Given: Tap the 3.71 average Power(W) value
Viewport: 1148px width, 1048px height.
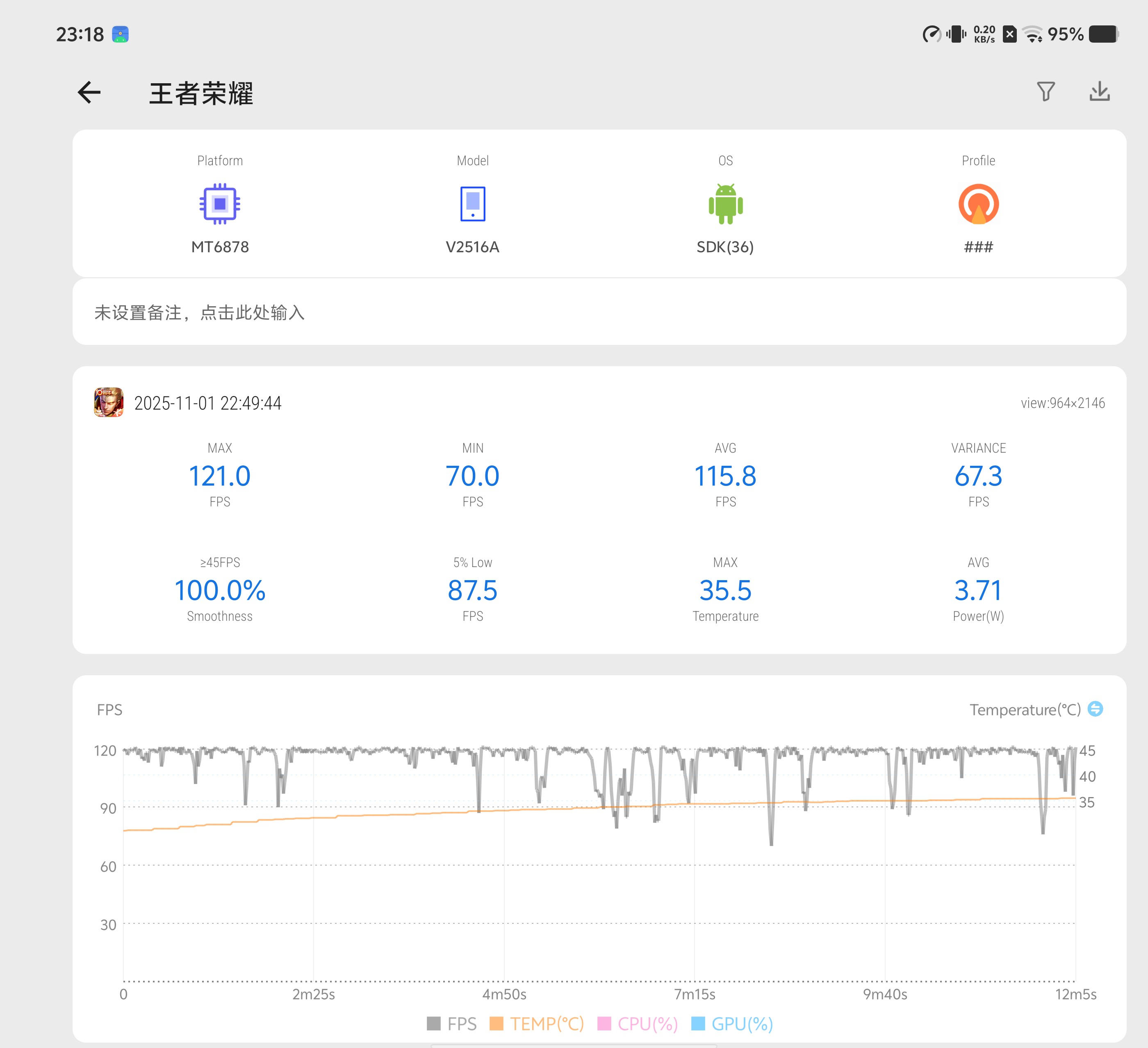Looking at the screenshot, I should coord(978,591).
